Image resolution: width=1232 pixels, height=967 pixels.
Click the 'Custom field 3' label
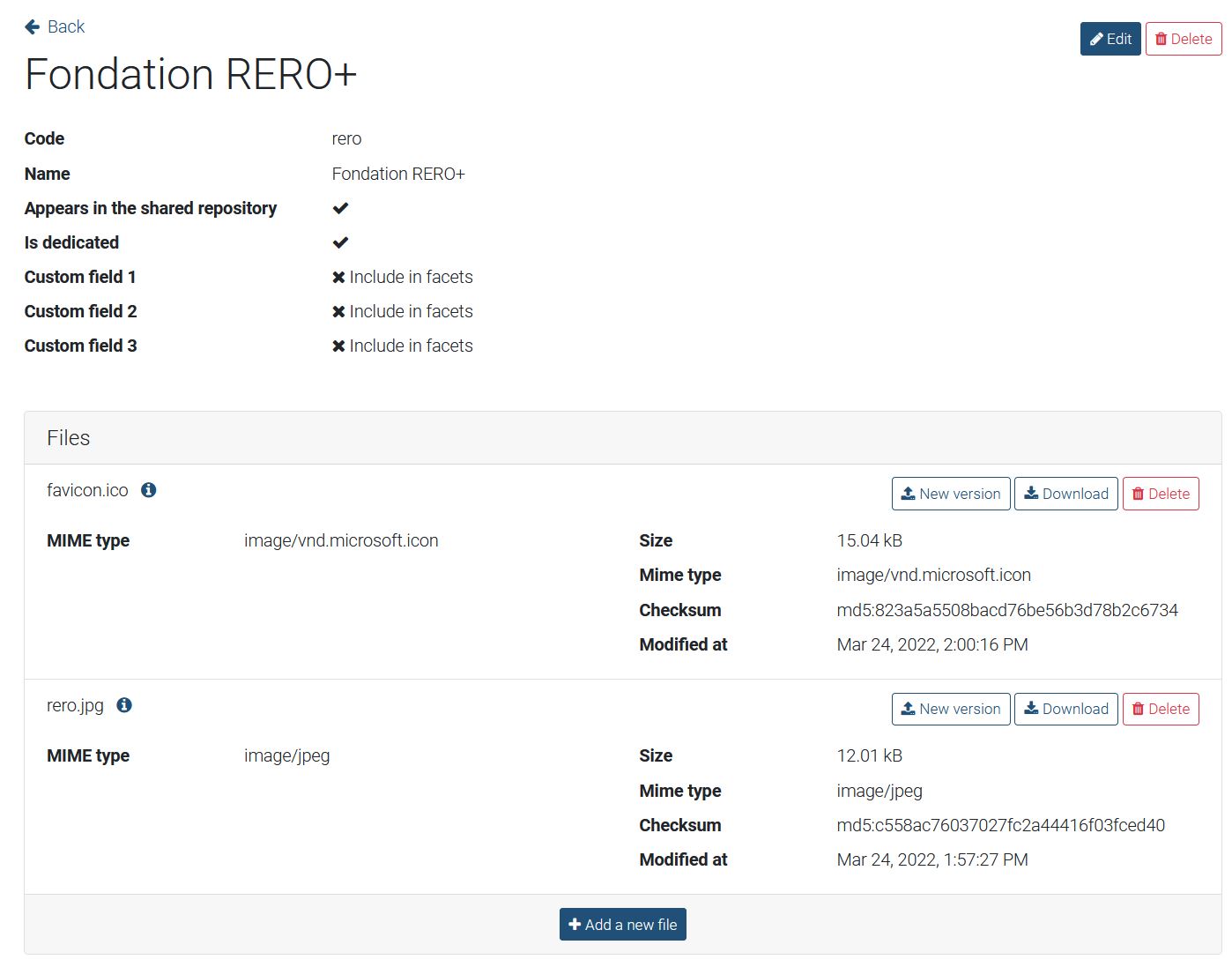80,346
